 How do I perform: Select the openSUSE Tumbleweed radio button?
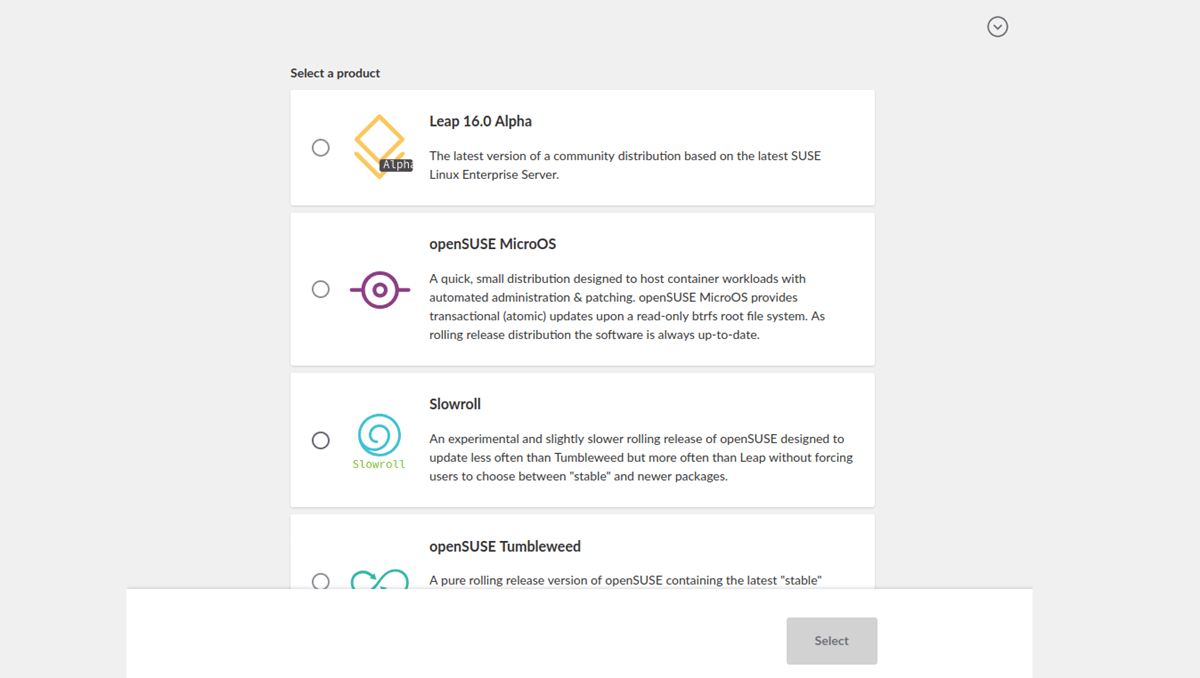click(320, 581)
